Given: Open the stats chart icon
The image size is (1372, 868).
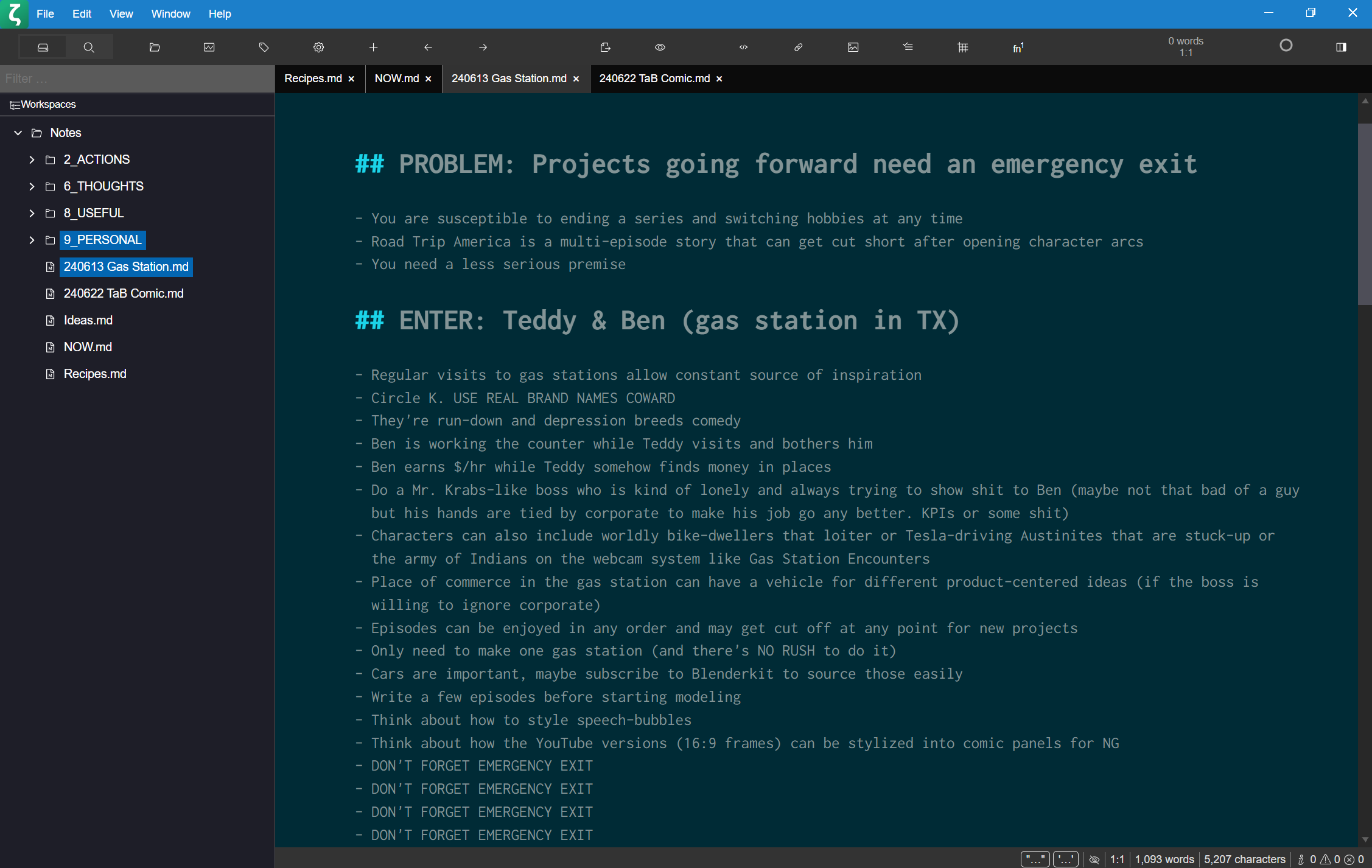Looking at the screenshot, I should 209,47.
